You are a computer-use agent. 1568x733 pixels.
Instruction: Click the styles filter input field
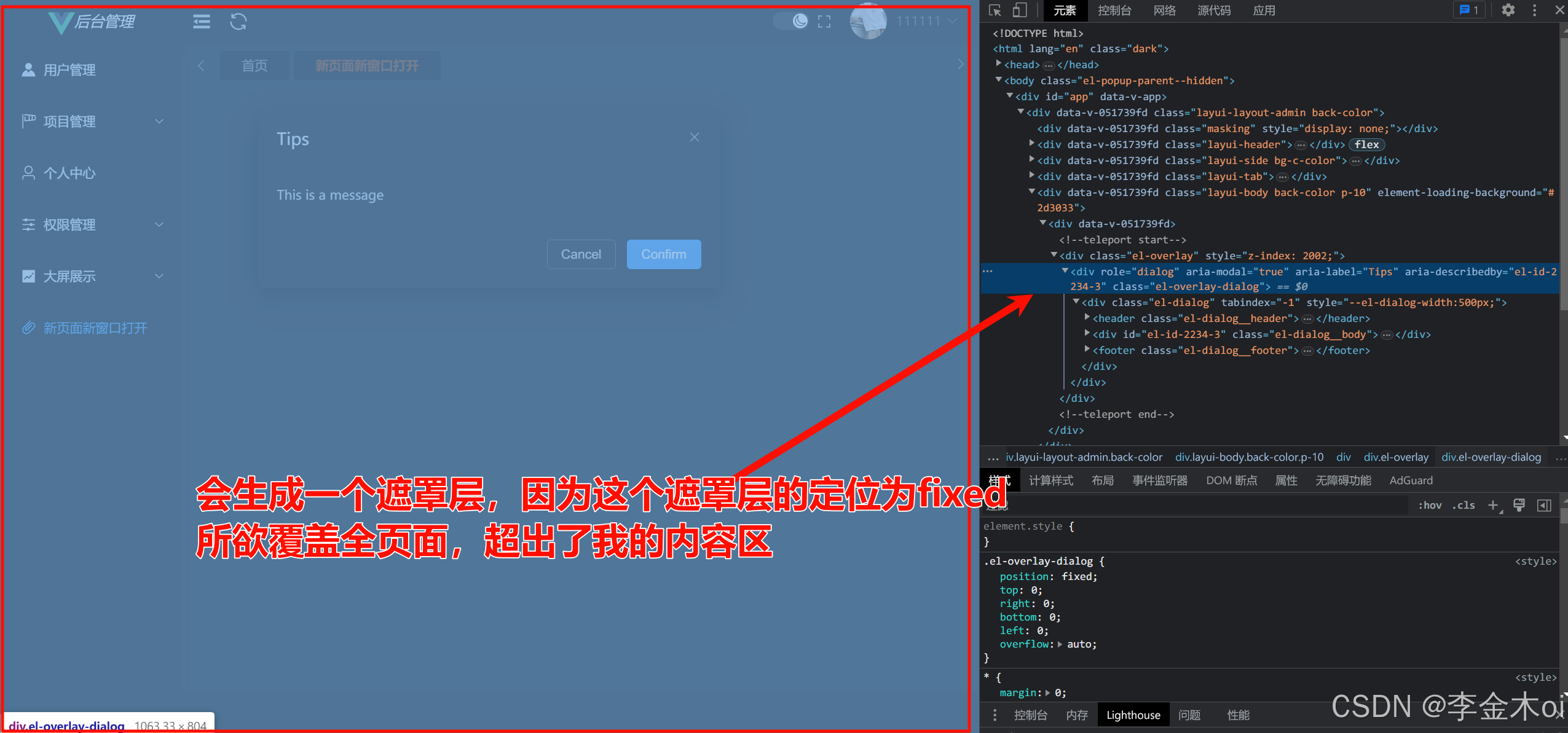point(1199,505)
